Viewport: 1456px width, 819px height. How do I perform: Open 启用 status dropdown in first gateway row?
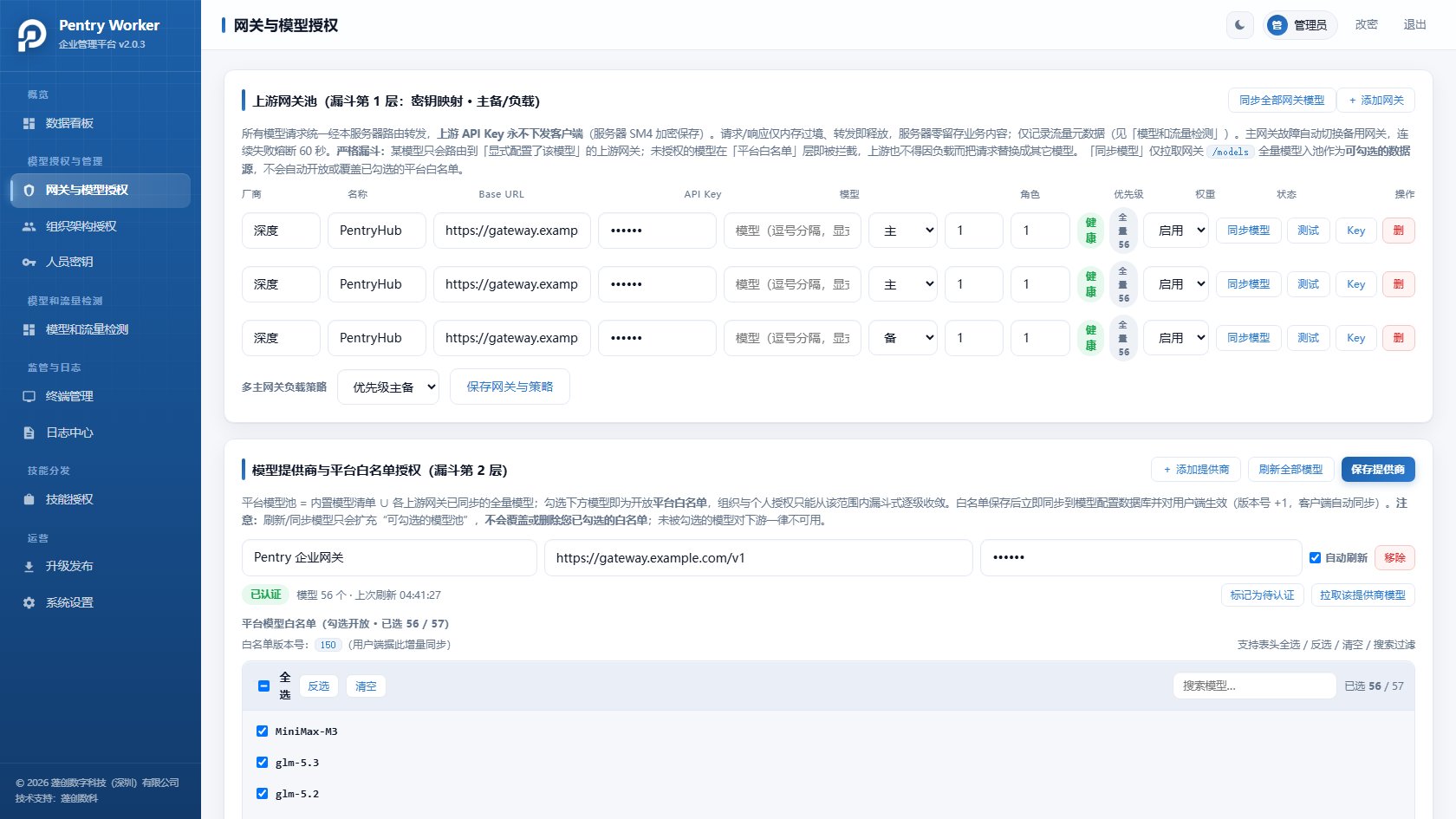coord(1176,231)
